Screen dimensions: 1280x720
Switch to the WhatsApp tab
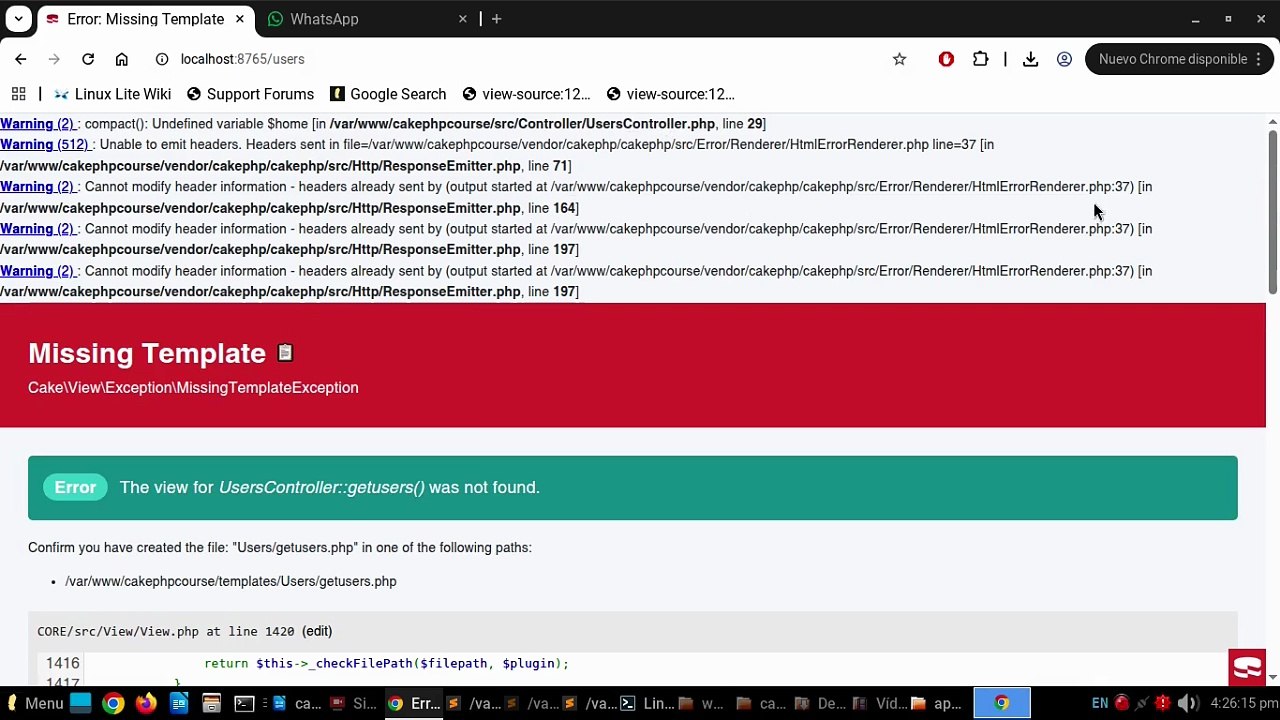pos(367,19)
